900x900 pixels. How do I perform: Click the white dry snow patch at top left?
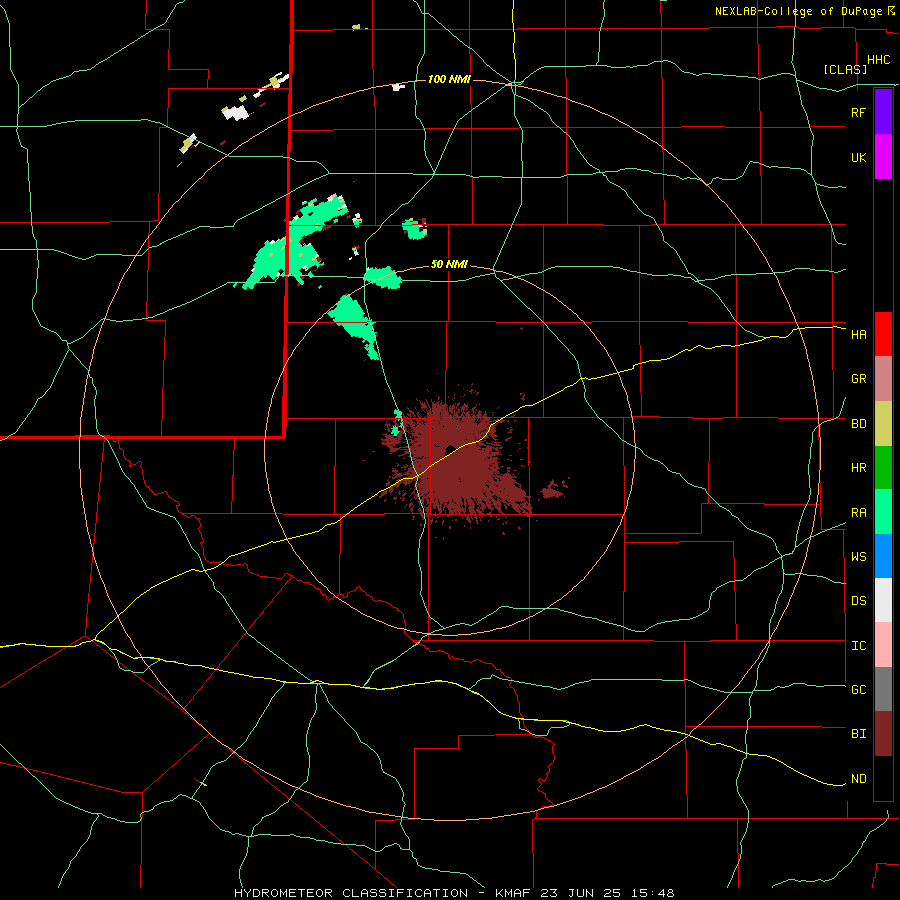click(236, 112)
